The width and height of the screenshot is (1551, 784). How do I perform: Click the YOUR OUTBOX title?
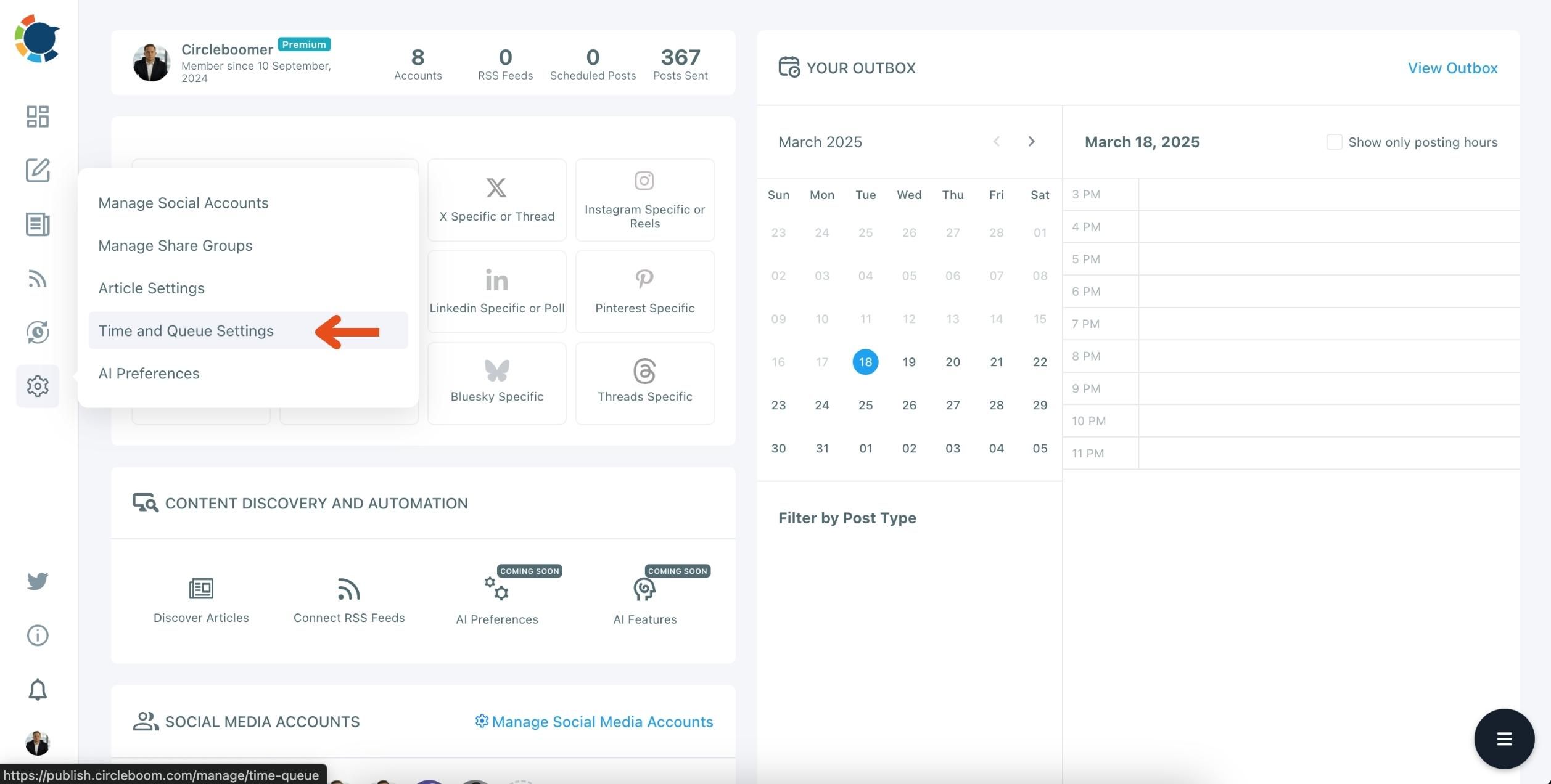[861, 68]
